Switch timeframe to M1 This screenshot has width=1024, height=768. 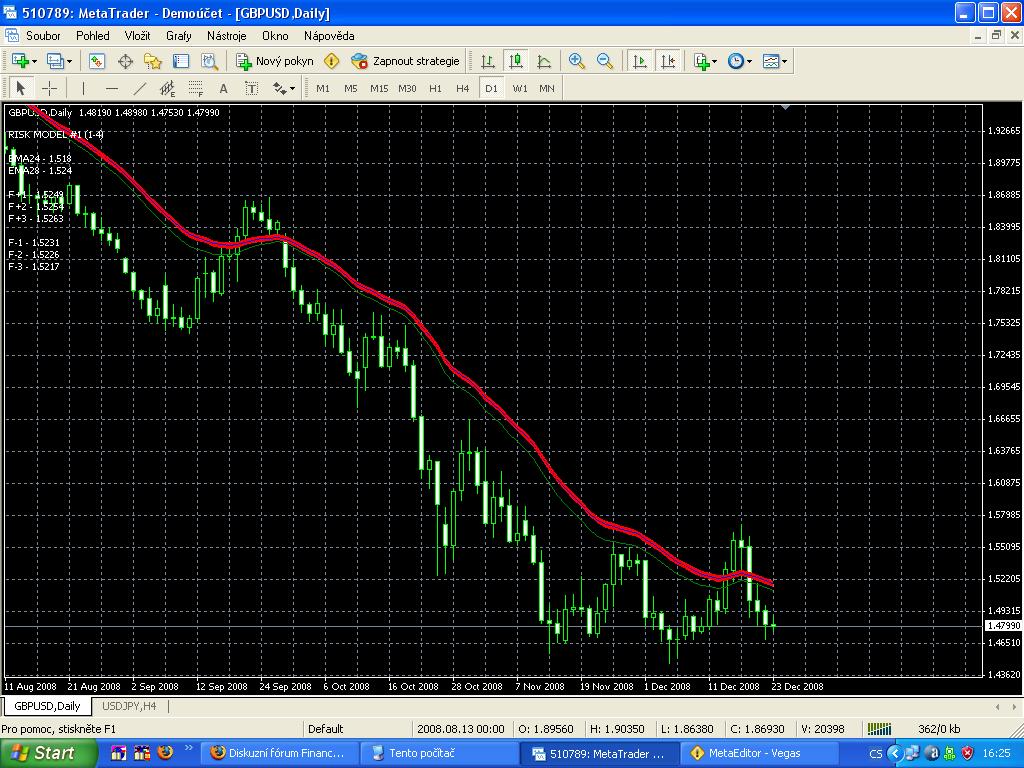pyautogui.click(x=323, y=88)
